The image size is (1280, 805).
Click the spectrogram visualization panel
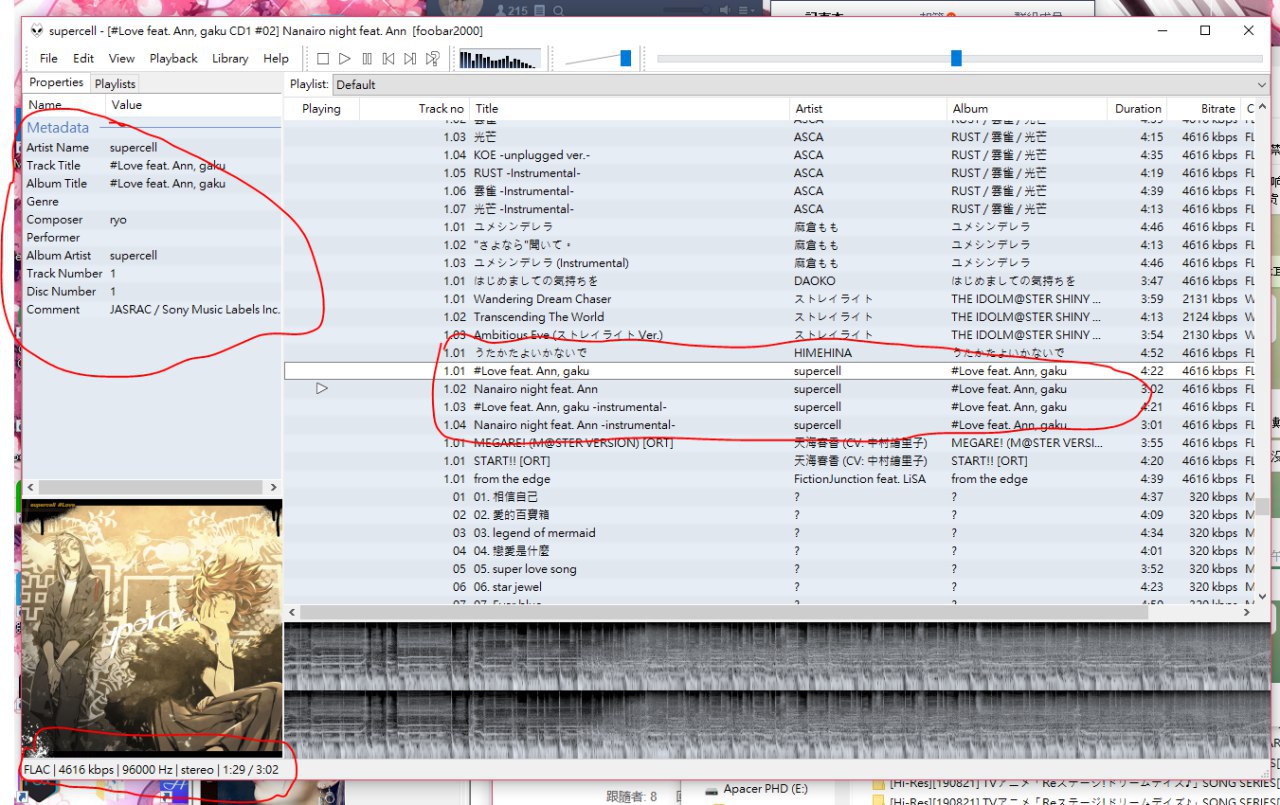click(x=777, y=690)
